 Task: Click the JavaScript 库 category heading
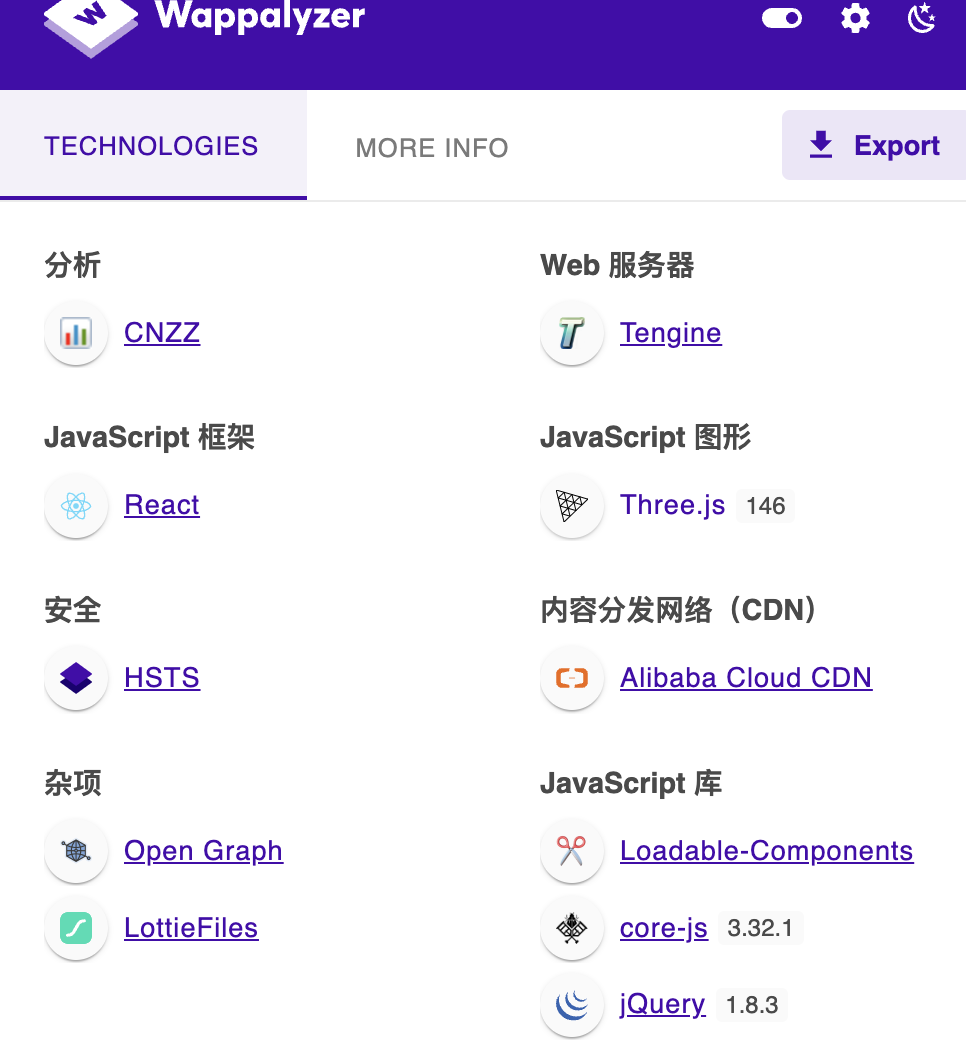[x=631, y=783]
